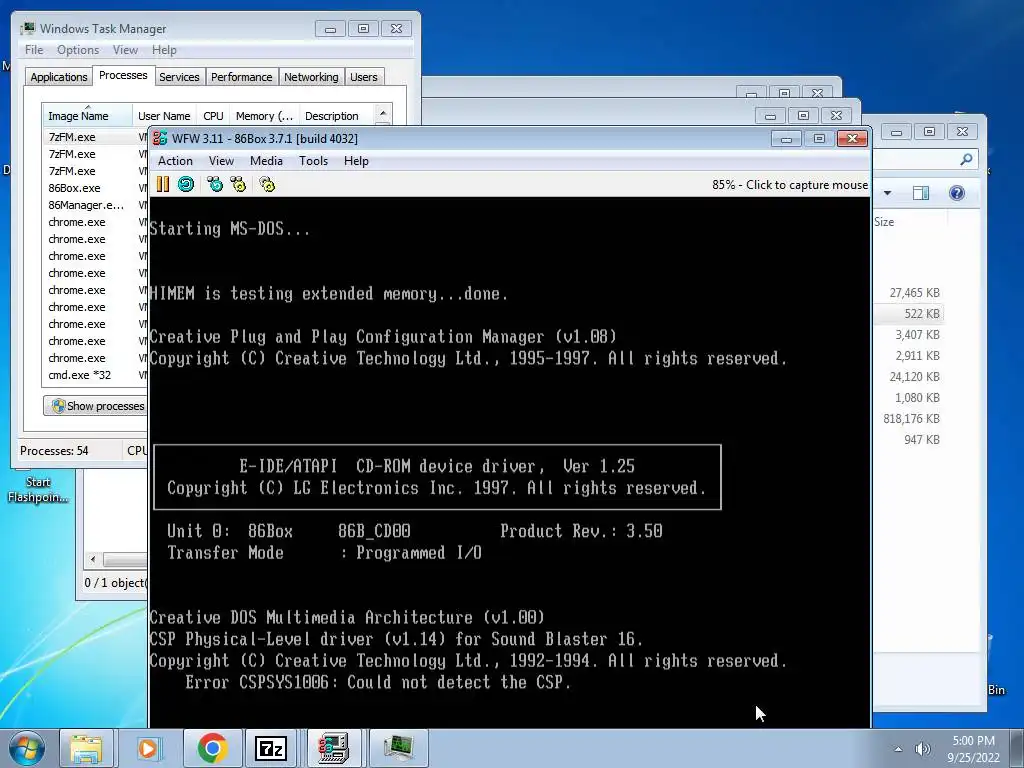Click the horizontal scrollbar left arrow in back window

point(93,560)
